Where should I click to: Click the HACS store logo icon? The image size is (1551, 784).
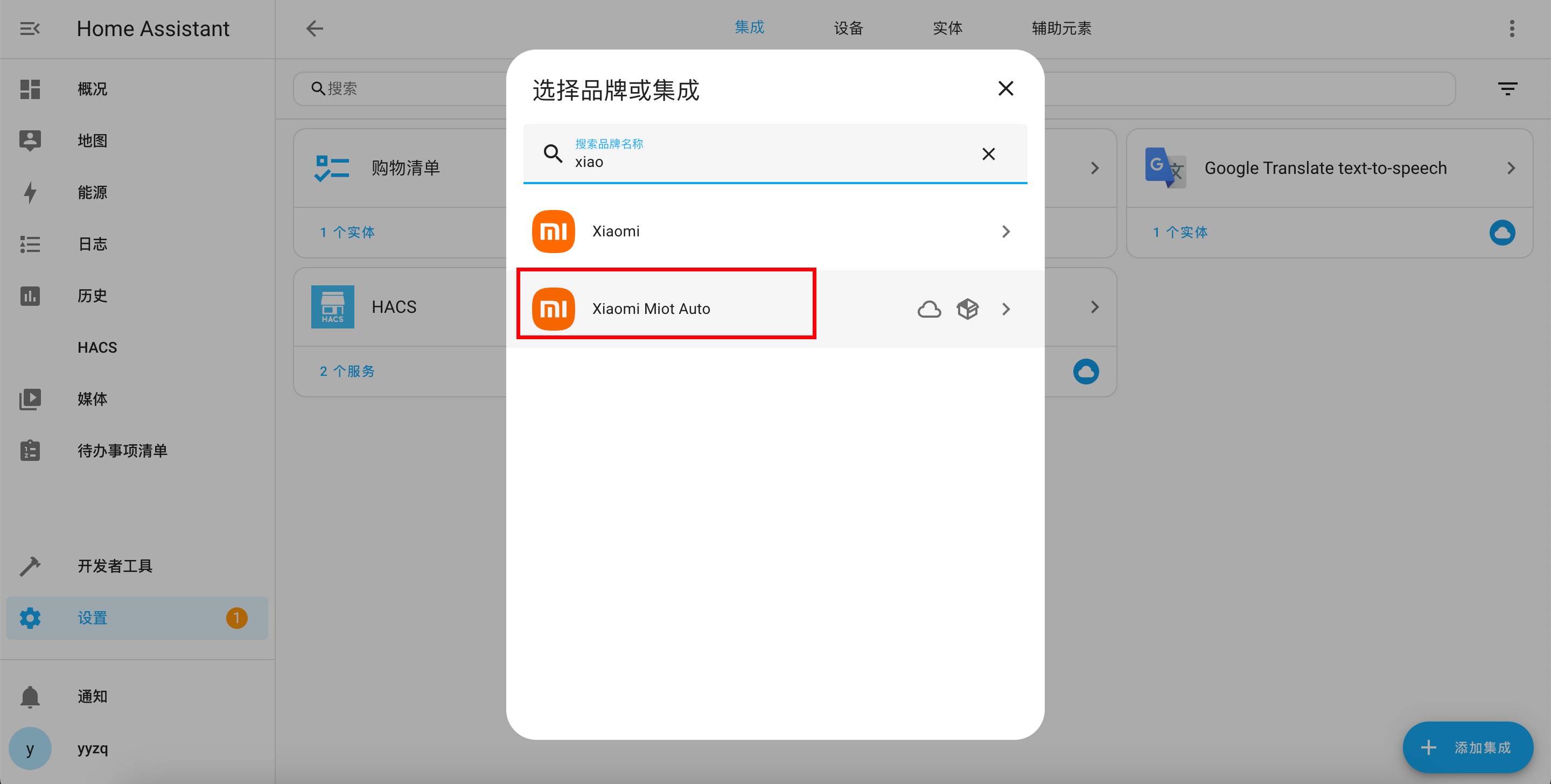[x=332, y=307]
